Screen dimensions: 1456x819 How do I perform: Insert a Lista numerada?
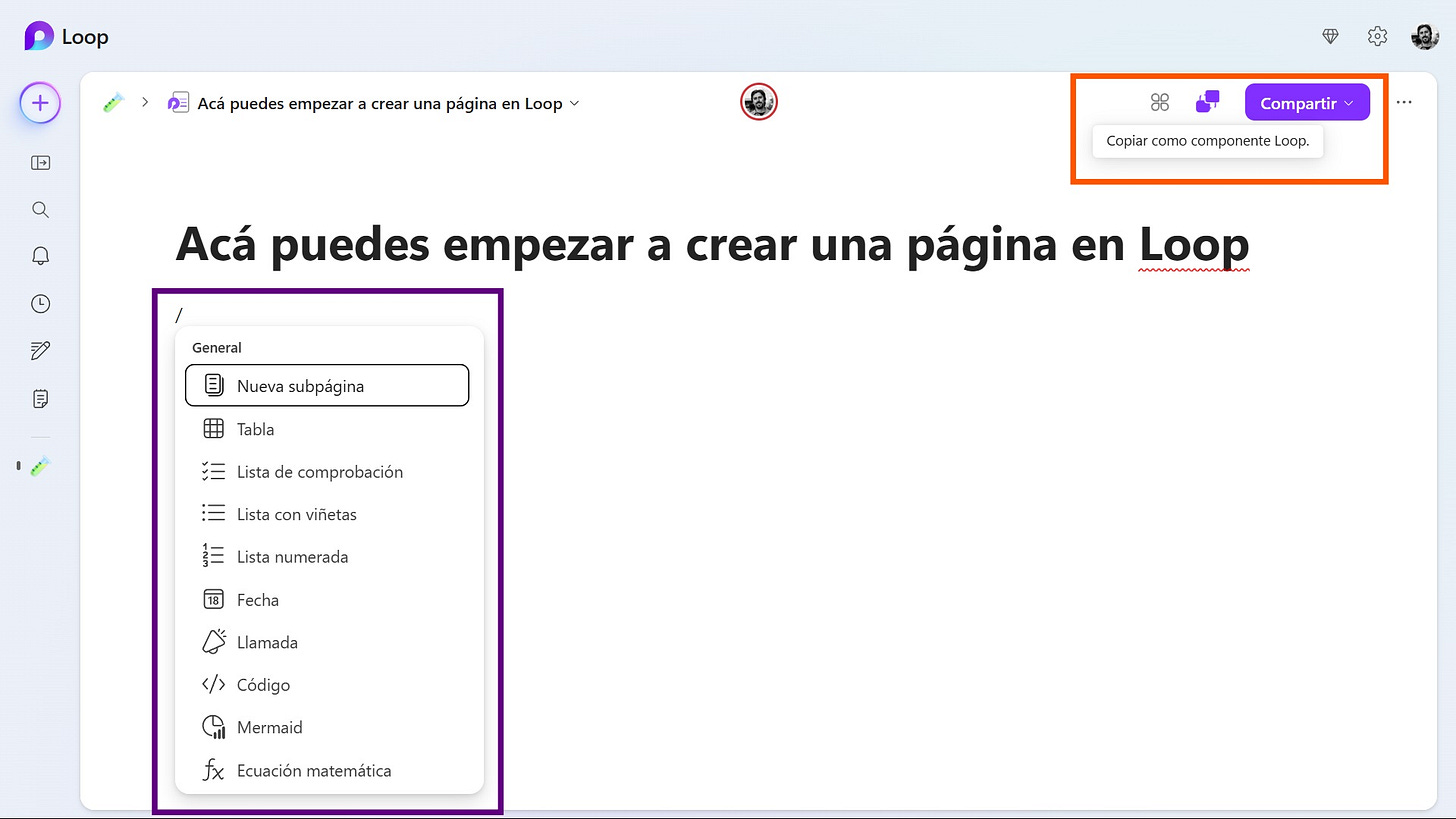coord(327,557)
